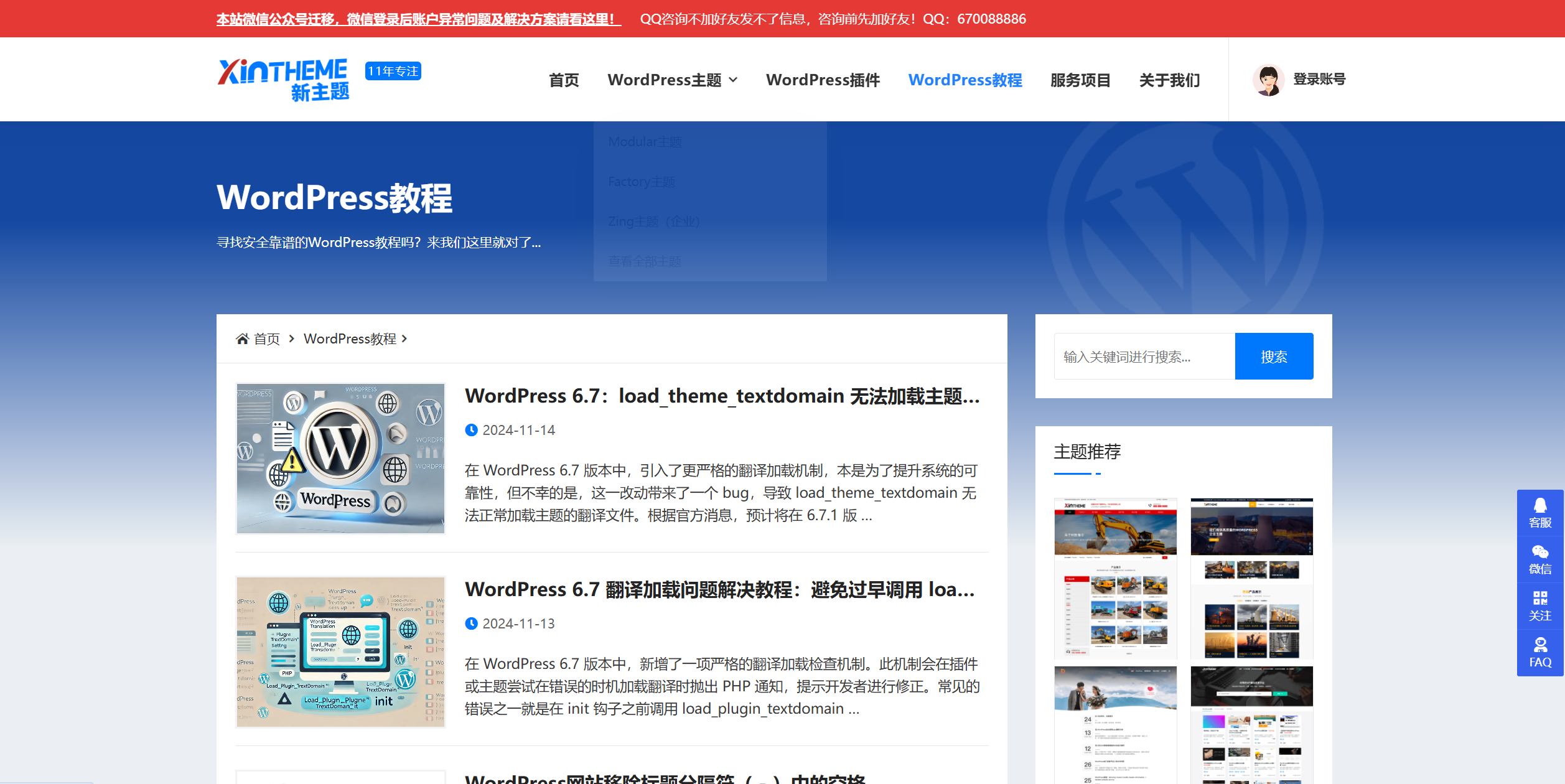Focus the keyword search input field
Viewport: 1565px width, 784px height.
click(x=1144, y=356)
